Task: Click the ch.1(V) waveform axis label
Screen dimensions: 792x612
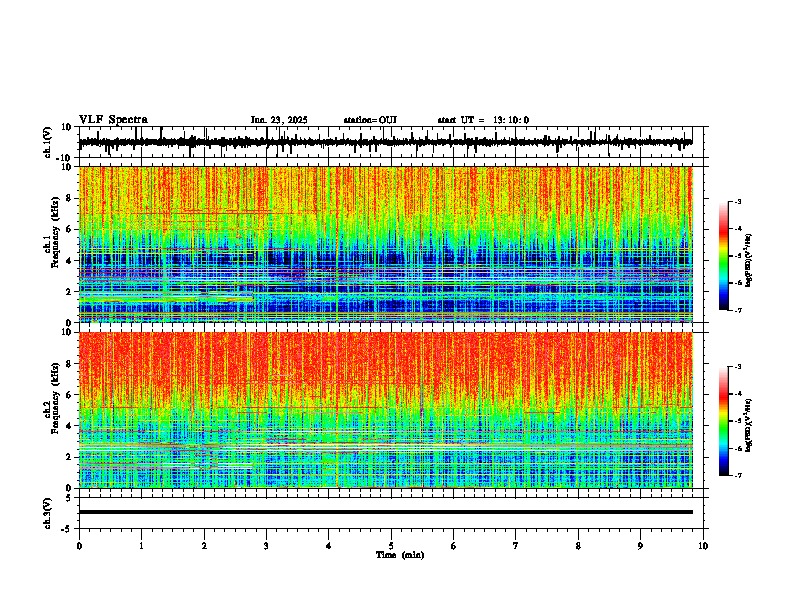Action: pos(48,142)
